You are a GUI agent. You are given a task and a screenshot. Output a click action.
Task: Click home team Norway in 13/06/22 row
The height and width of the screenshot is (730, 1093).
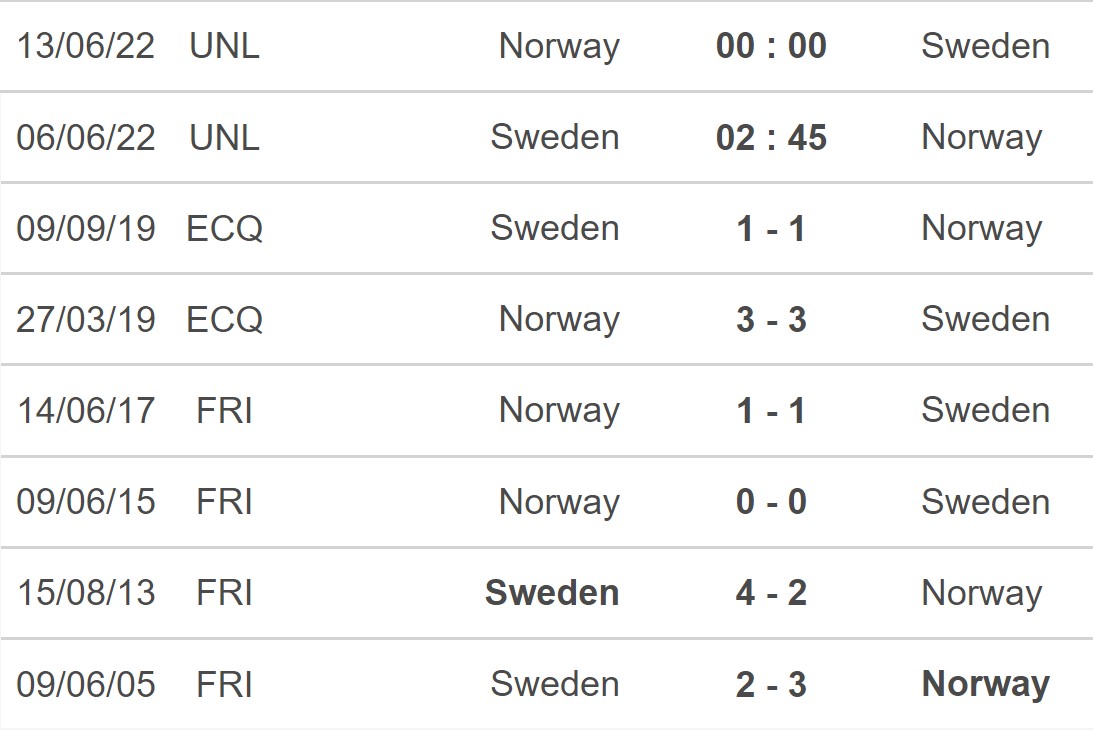[559, 47]
